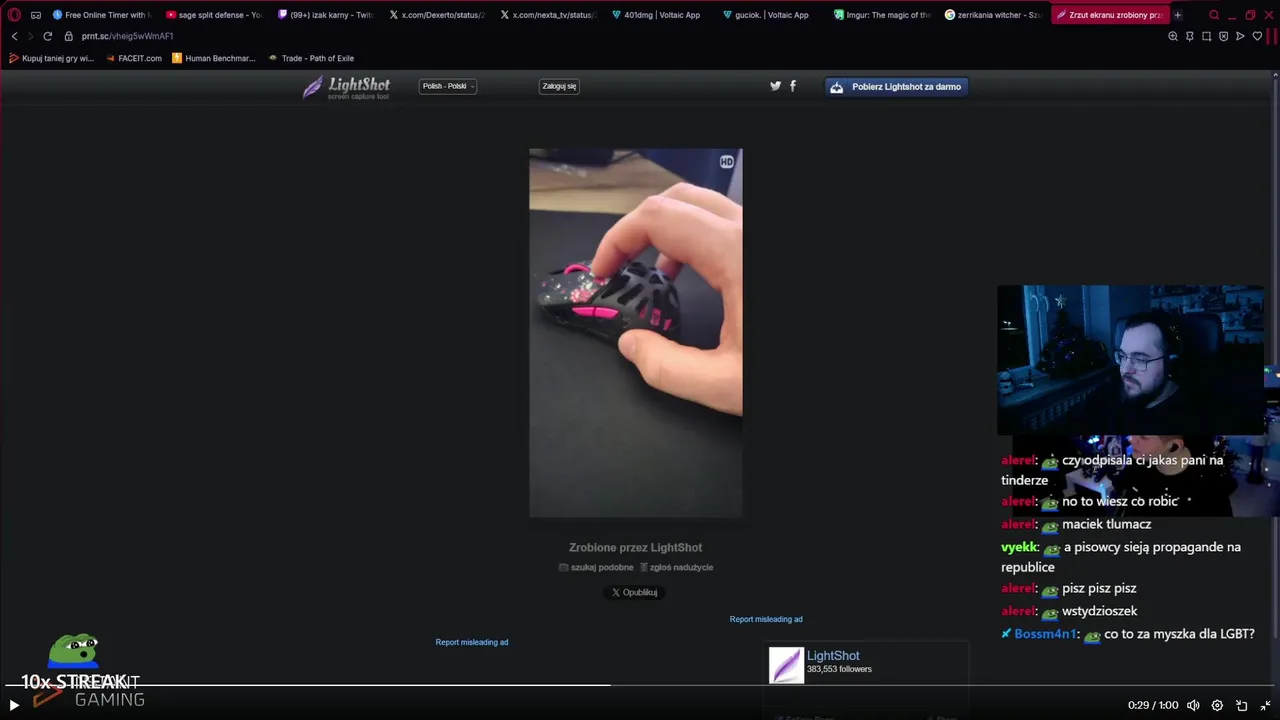
Task: Go back with the browser back arrow
Action: [14, 36]
